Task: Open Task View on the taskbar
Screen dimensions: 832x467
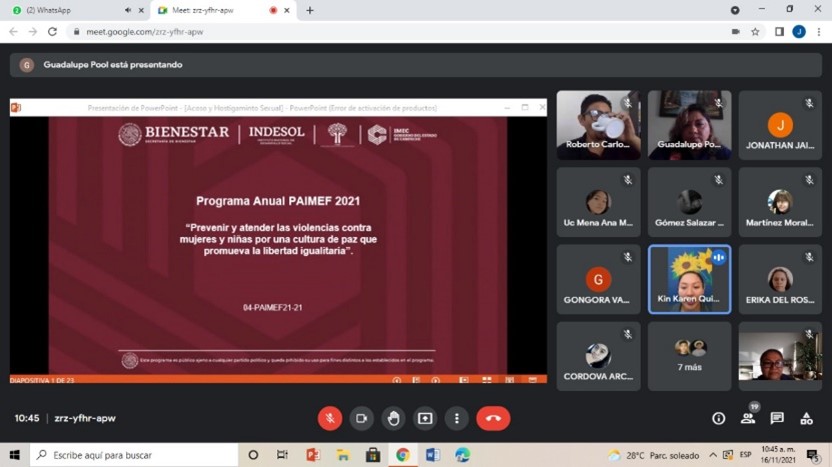Action: [282, 455]
